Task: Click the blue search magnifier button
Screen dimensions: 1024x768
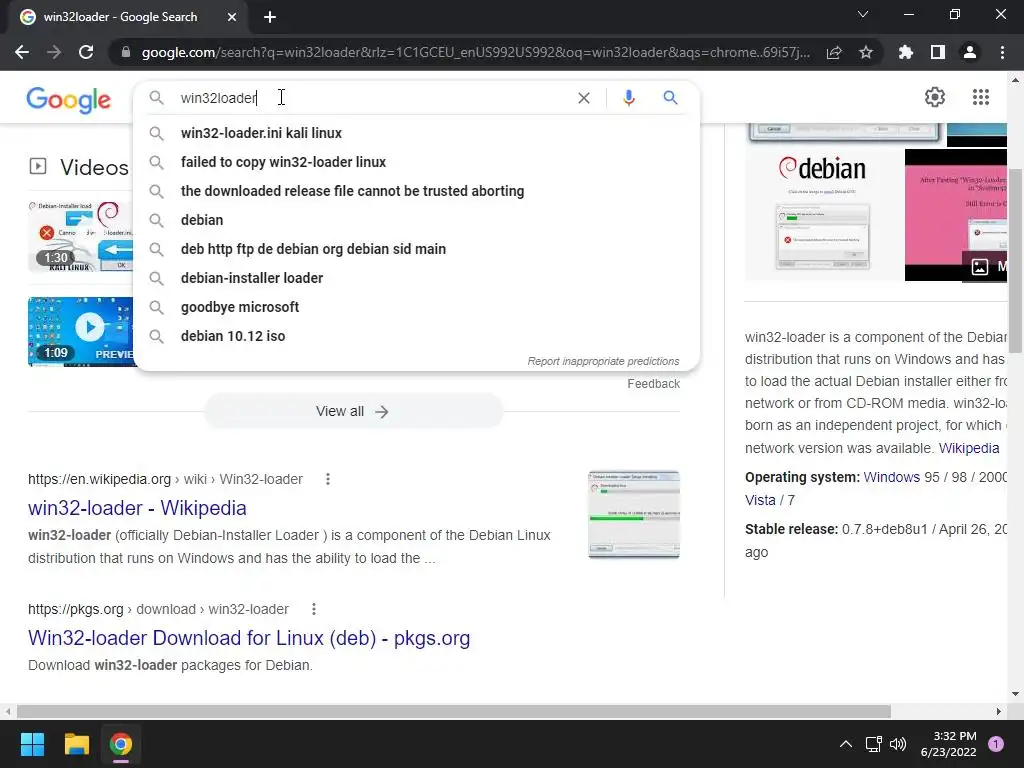Action: 670,98
